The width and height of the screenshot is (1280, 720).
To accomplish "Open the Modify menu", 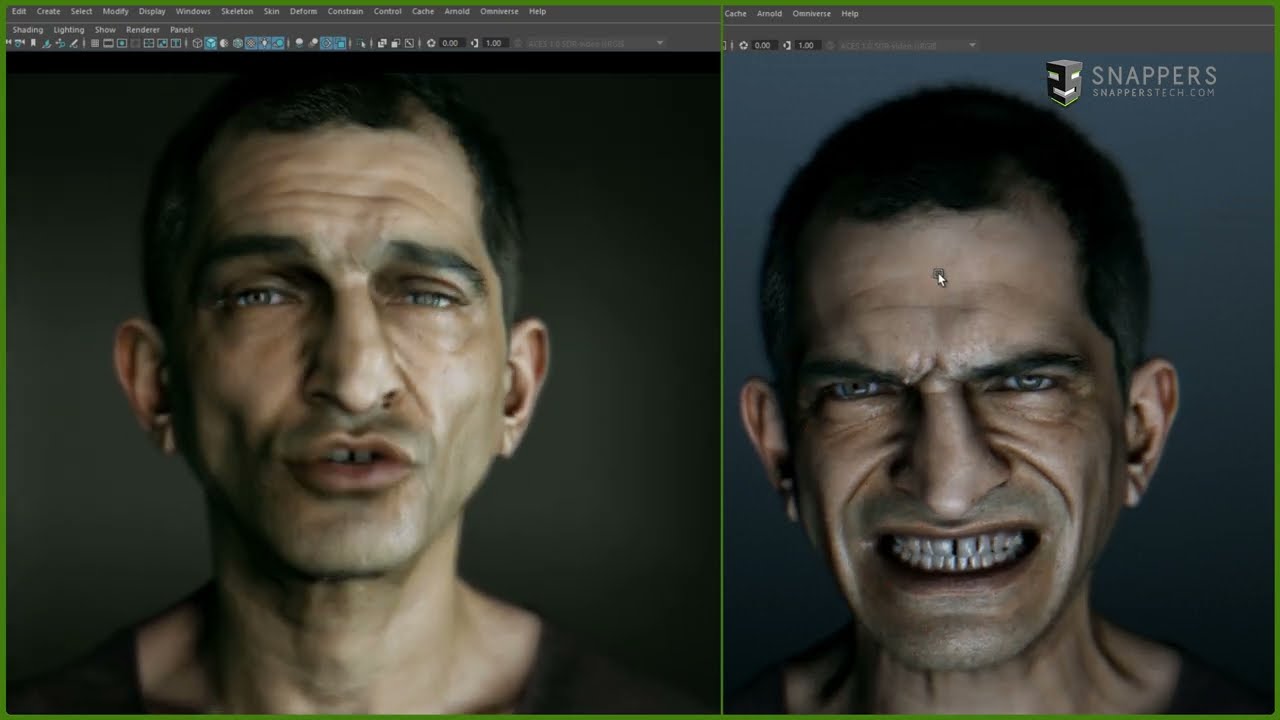I will 115,12.
